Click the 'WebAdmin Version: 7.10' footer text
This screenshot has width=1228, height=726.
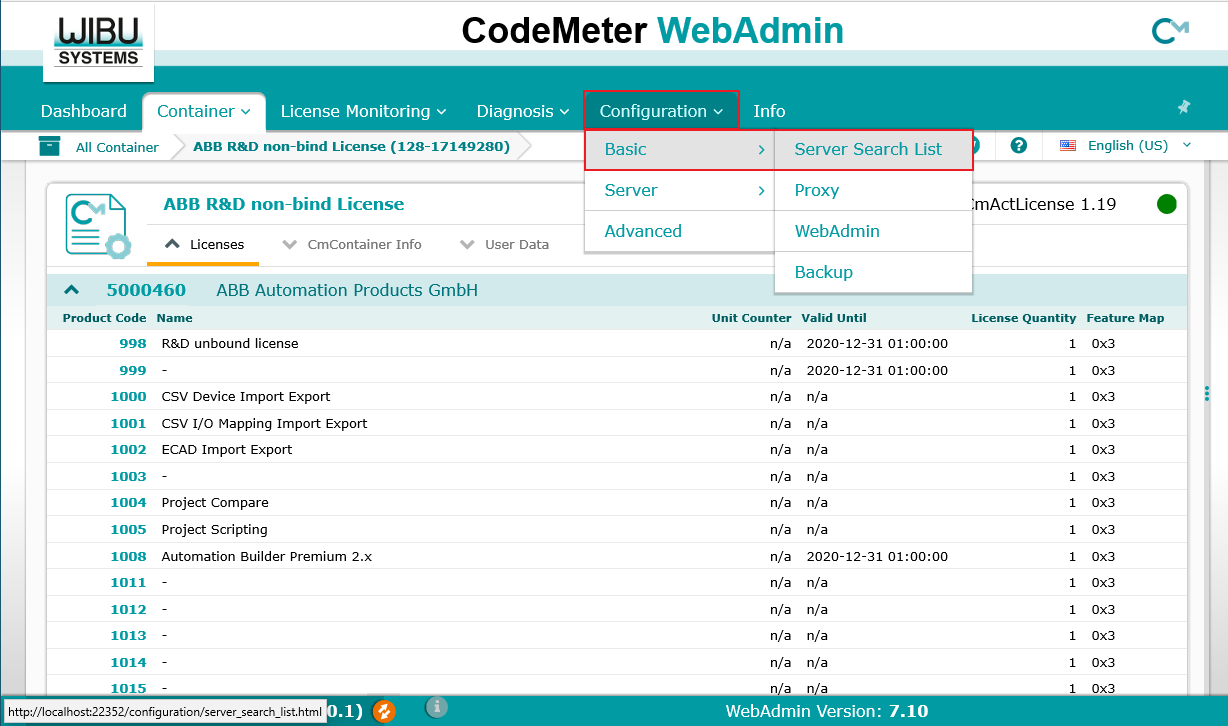(827, 711)
